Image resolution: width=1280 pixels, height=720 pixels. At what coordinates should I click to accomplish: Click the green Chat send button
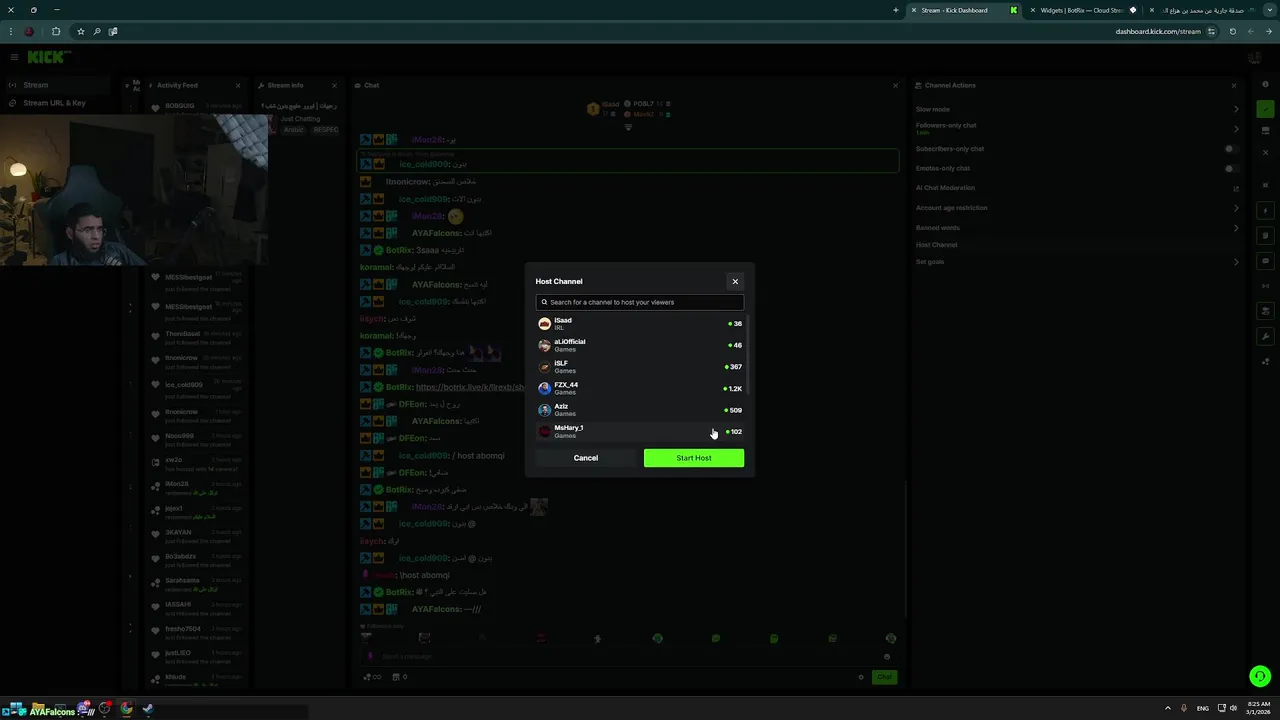coord(884,677)
